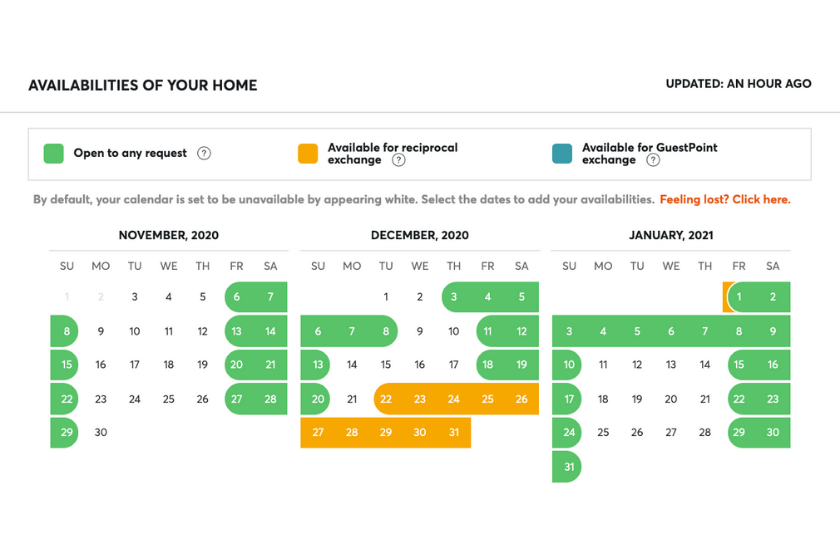Select green Open to any request swatch
840x560 pixels.
tap(54, 153)
